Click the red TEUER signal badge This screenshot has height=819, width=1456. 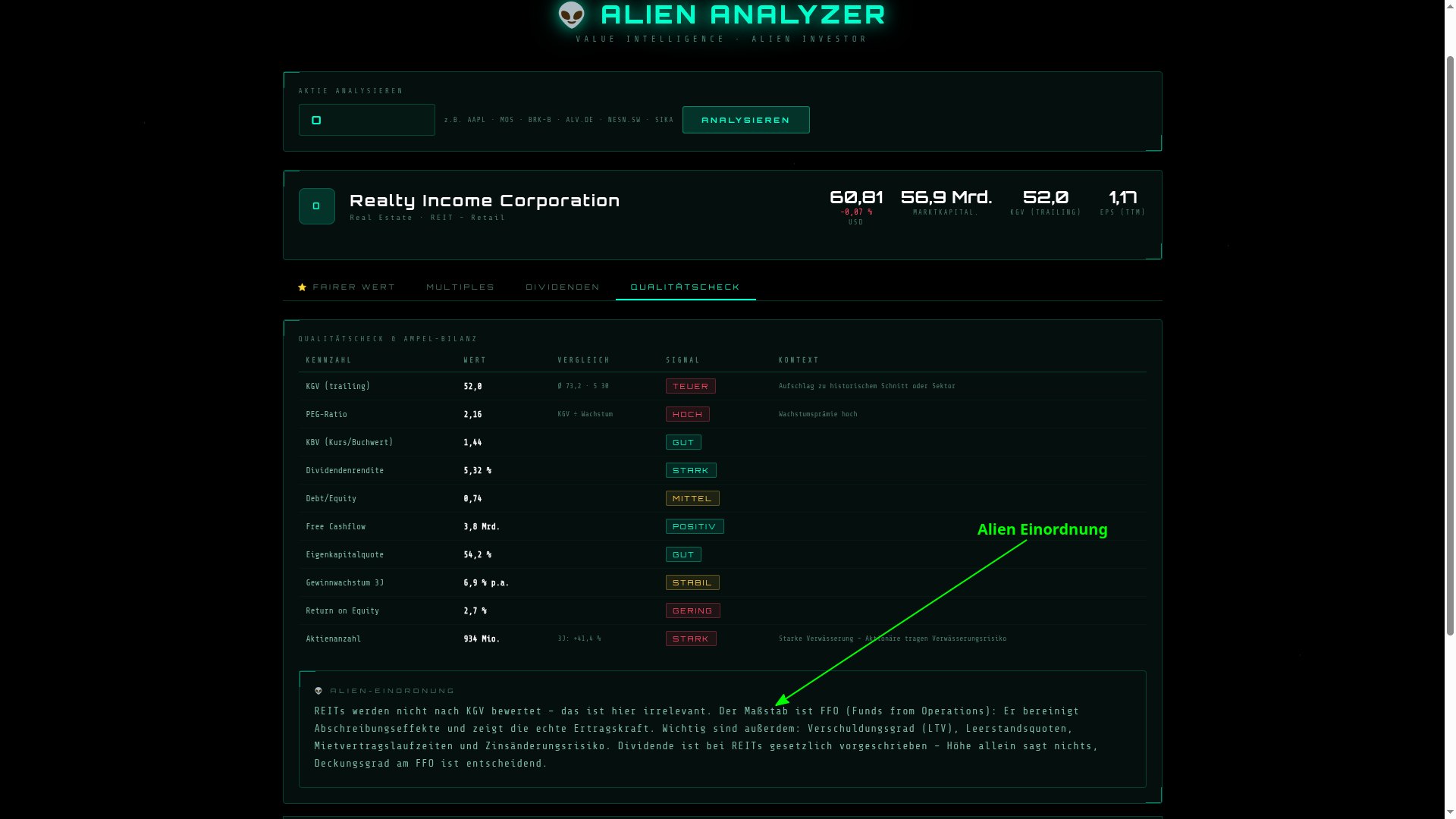pyautogui.click(x=690, y=386)
